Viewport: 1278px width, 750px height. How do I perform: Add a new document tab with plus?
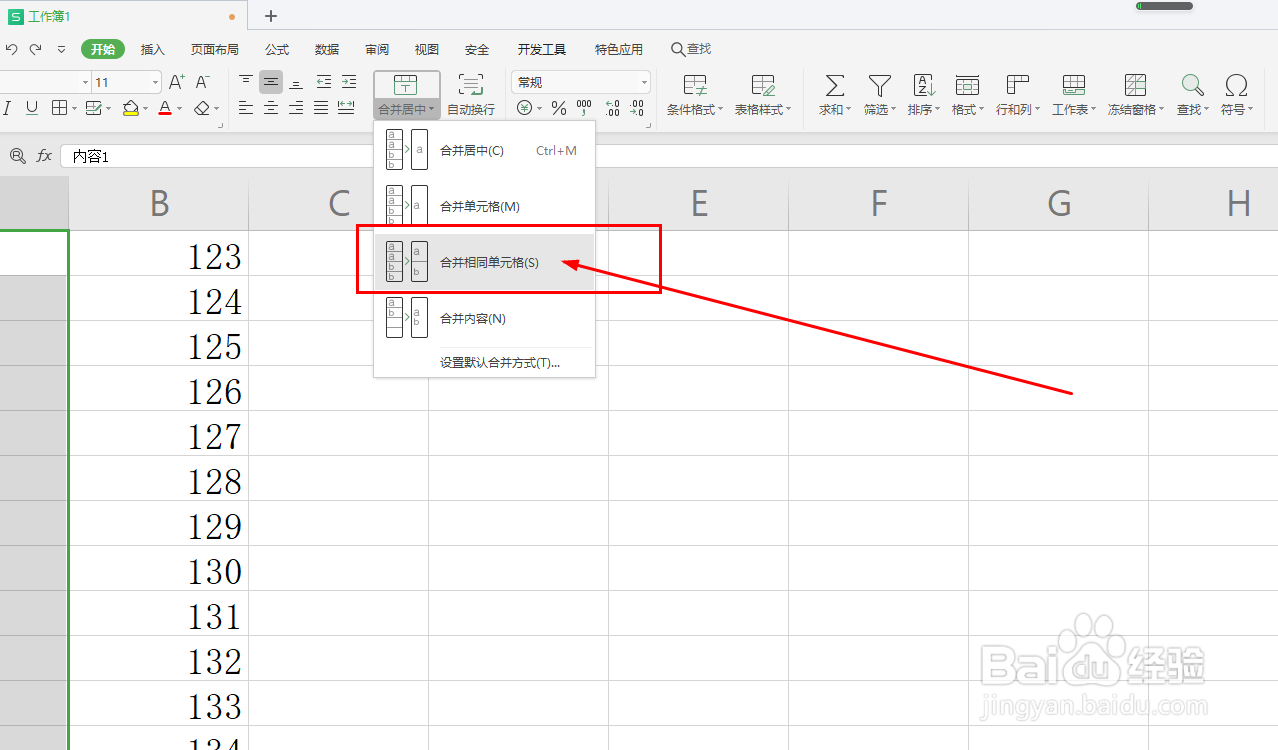tap(271, 16)
